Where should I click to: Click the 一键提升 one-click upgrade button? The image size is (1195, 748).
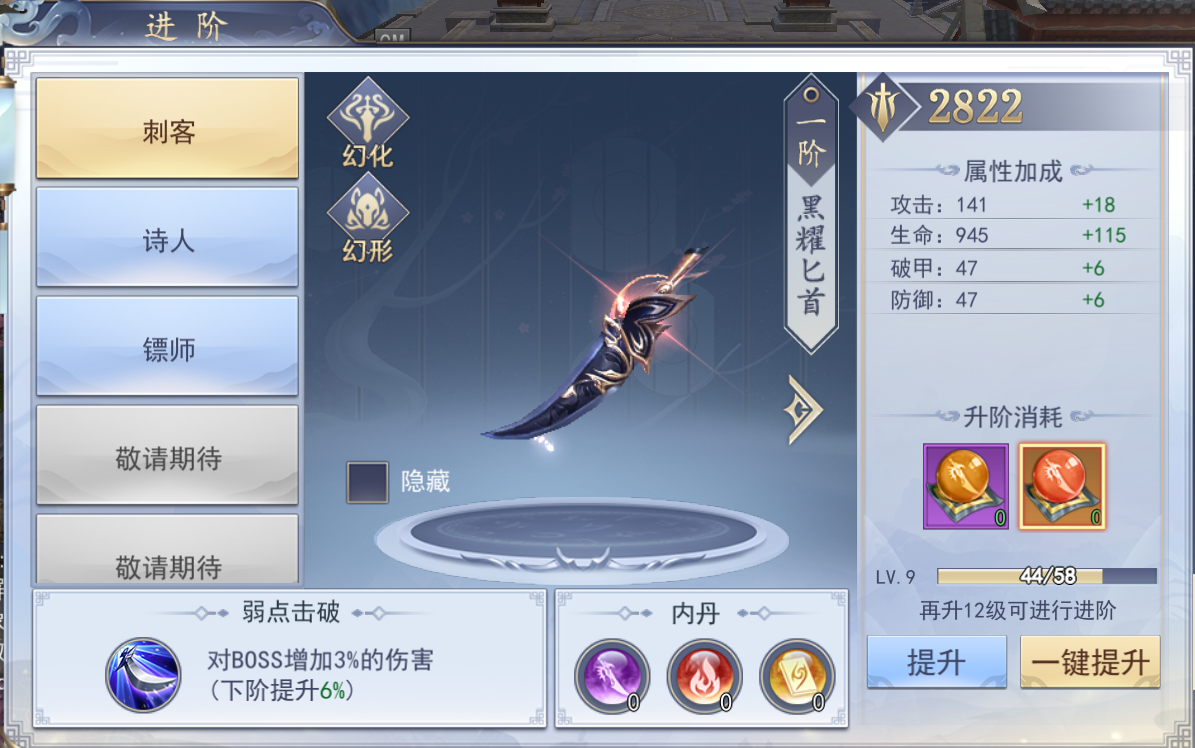point(1090,662)
